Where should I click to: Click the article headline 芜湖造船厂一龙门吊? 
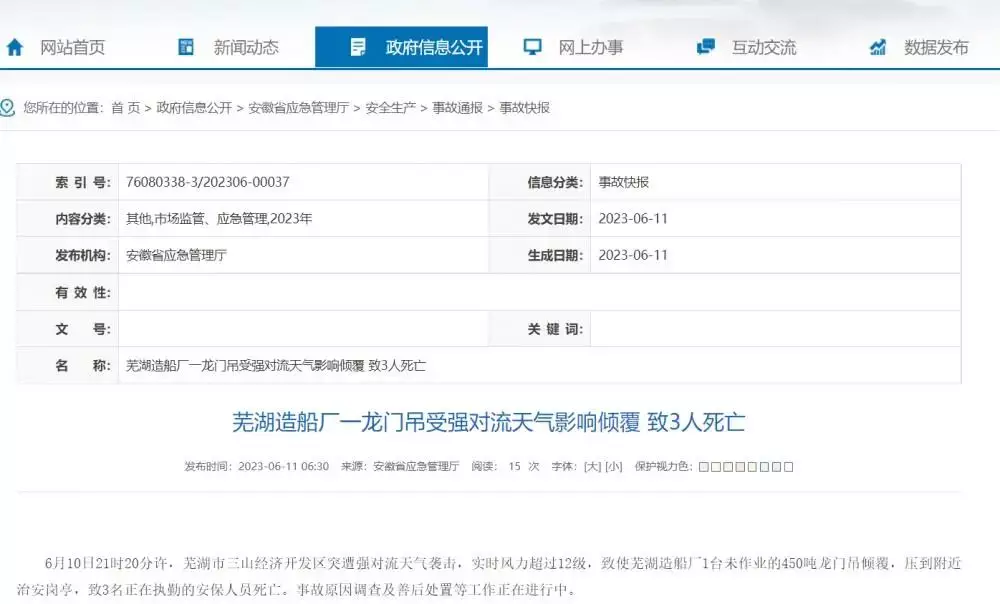click(488, 423)
